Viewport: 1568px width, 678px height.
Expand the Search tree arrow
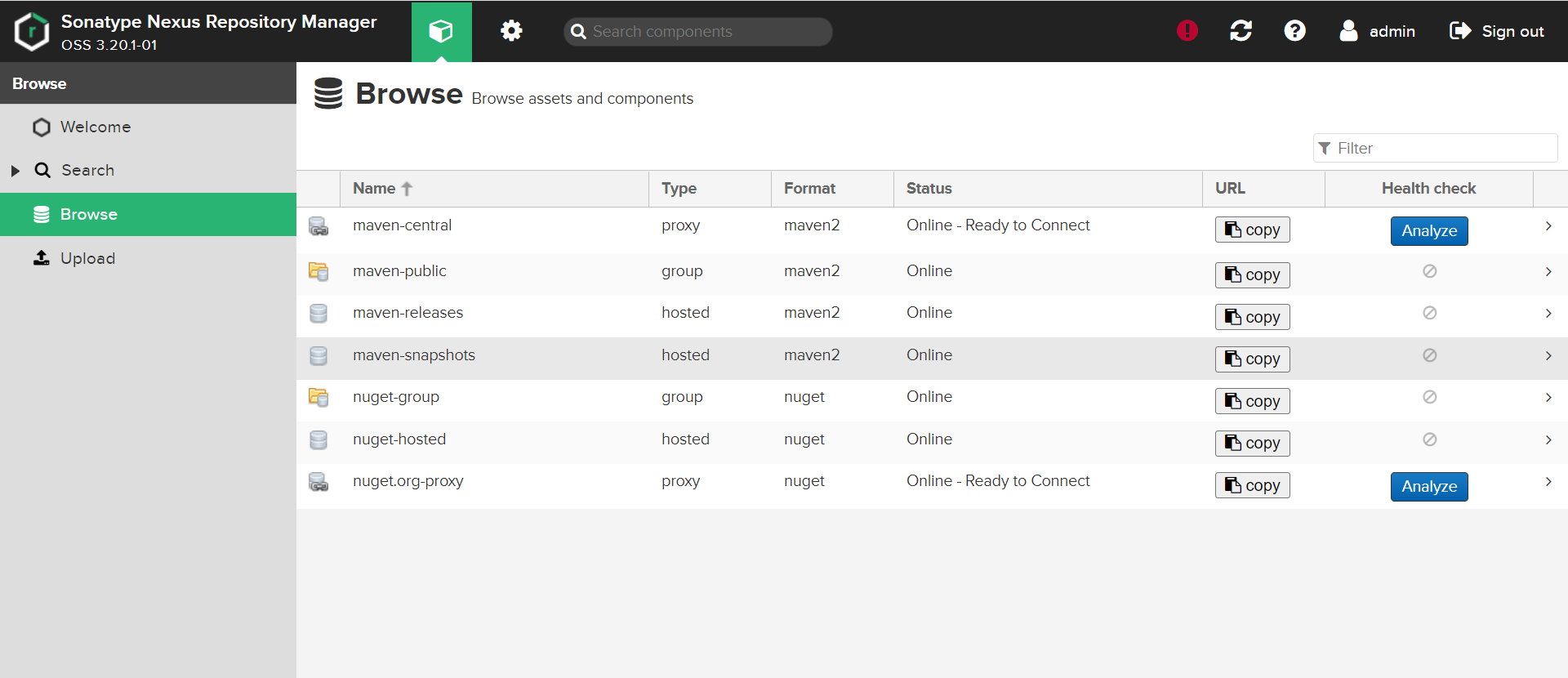coord(16,171)
